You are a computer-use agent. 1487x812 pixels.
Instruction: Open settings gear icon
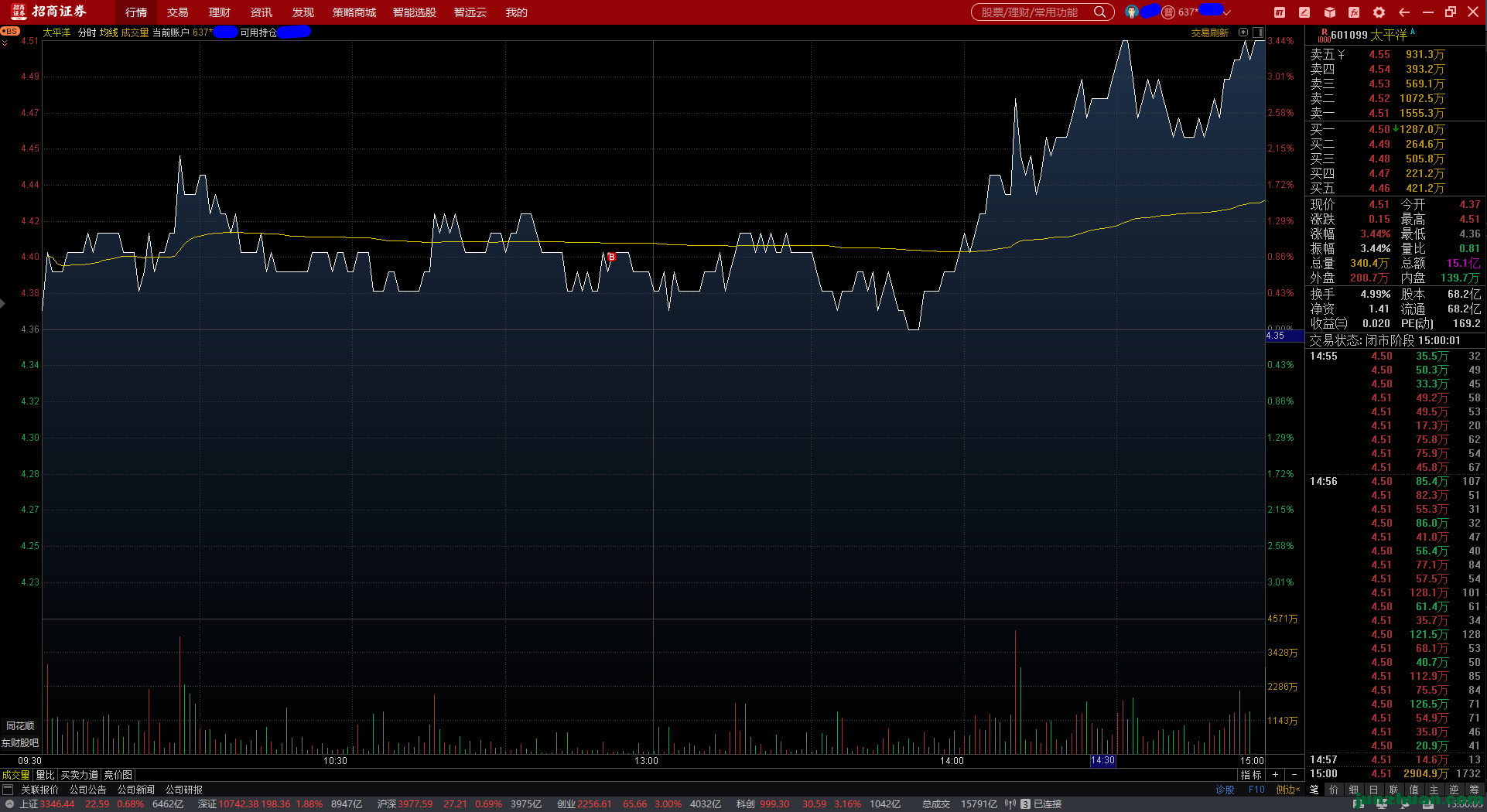1379,12
